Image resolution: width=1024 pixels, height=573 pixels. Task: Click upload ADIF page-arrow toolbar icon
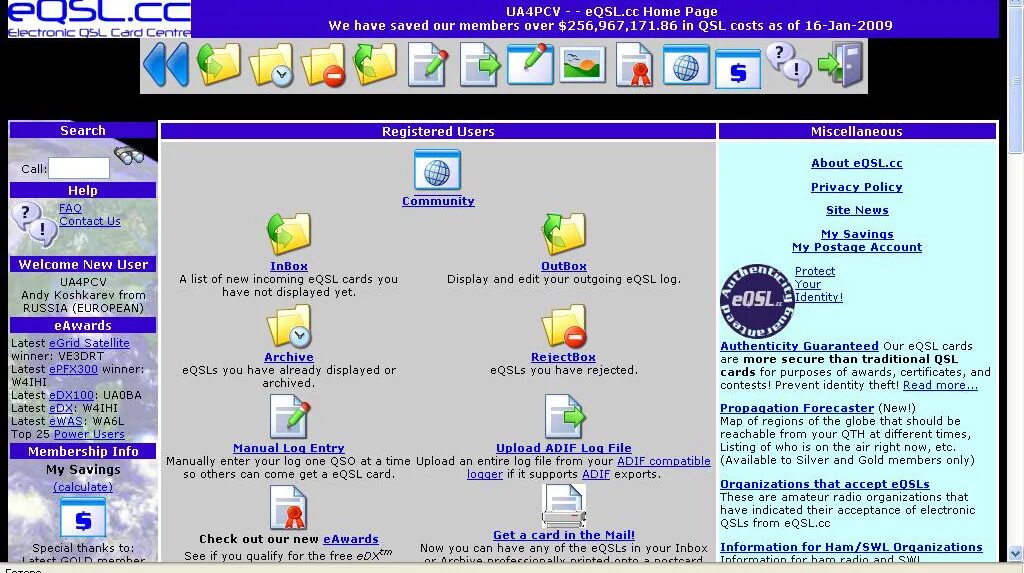479,65
